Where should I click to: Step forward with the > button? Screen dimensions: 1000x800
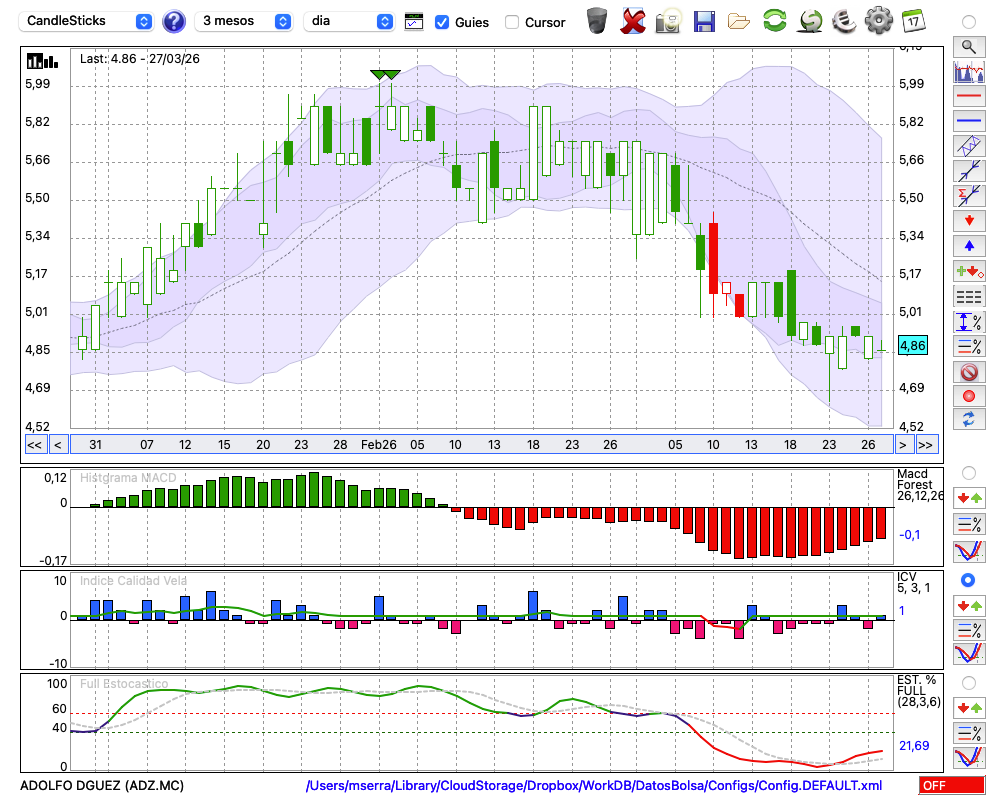point(902,445)
